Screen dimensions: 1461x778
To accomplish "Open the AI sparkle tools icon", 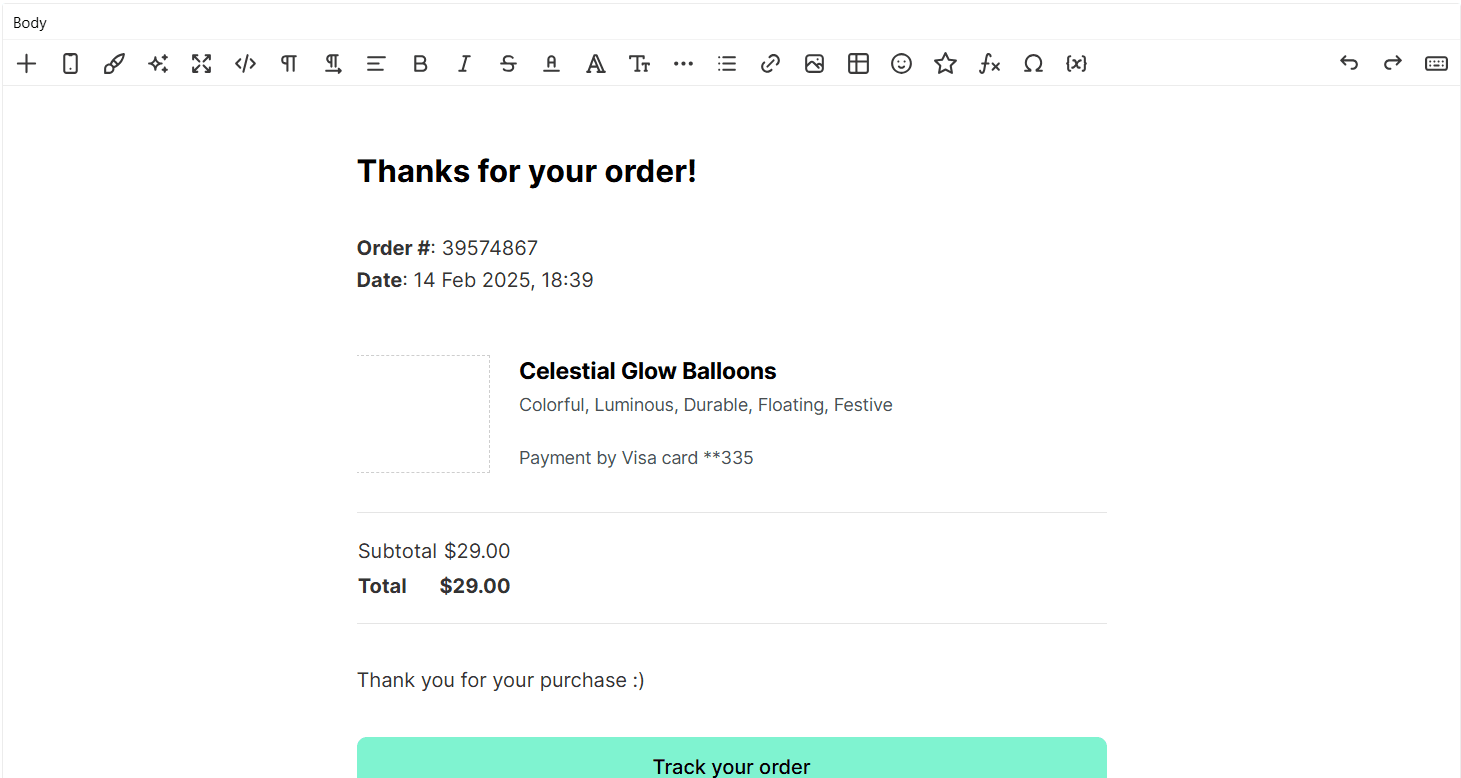I will coord(158,64).
